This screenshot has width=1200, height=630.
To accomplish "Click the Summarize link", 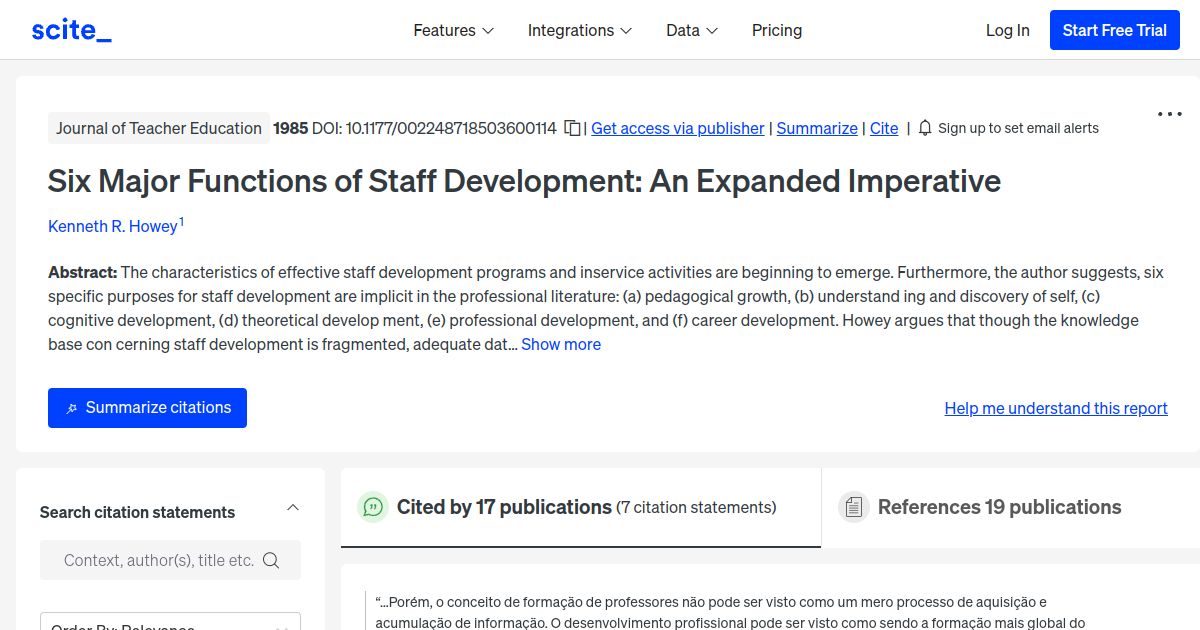I will 817,128.
